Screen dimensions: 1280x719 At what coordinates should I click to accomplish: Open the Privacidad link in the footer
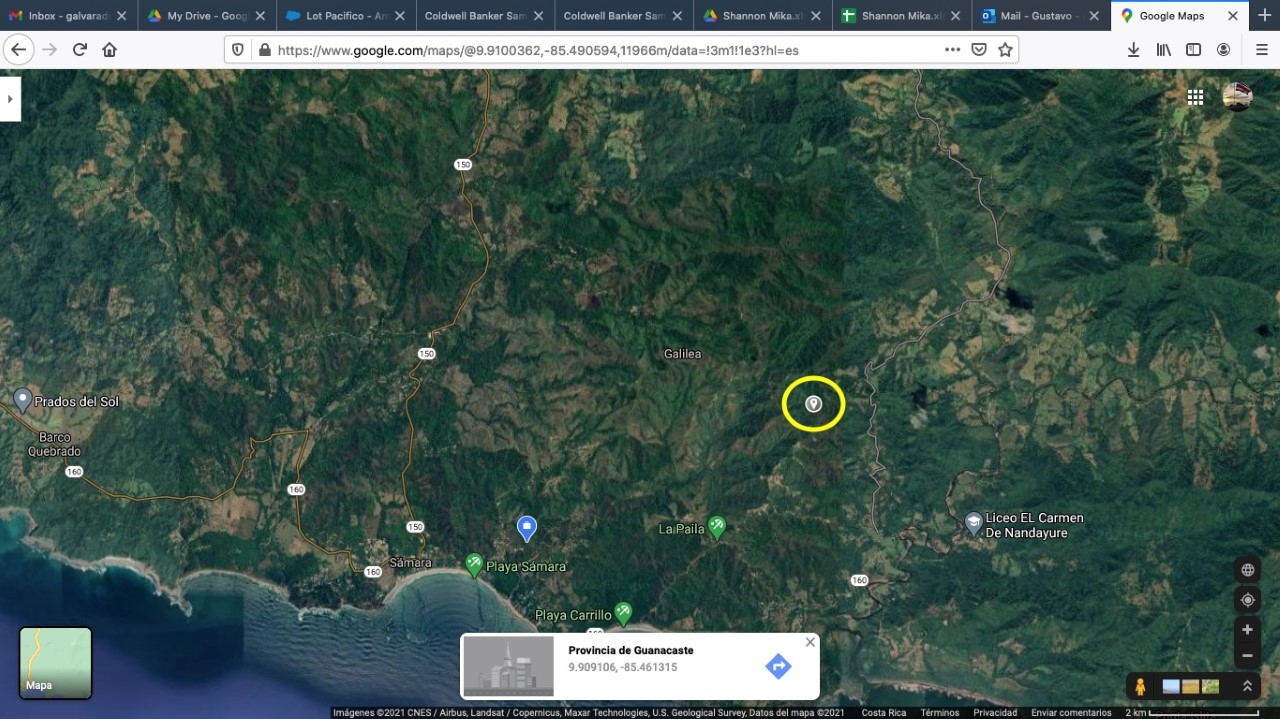click(x=995, y=712)
